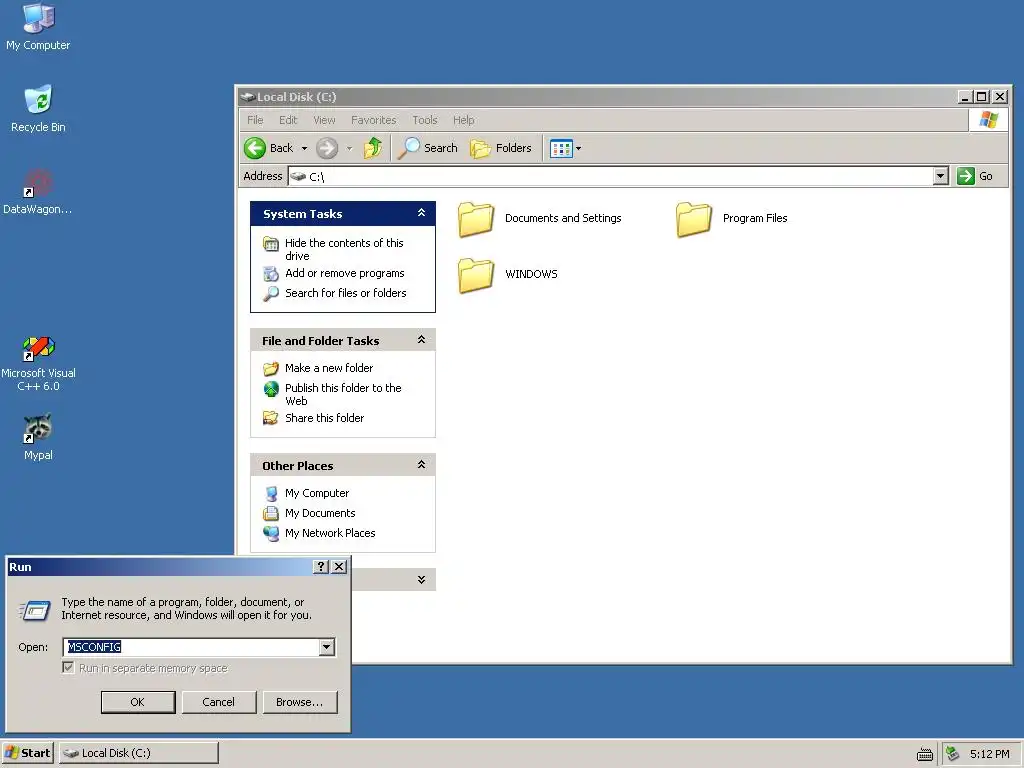Image resolution: width=1024 pixels, height=768 pixels.
Task: Click OK in the Run dialog
Action: (138, 702)
